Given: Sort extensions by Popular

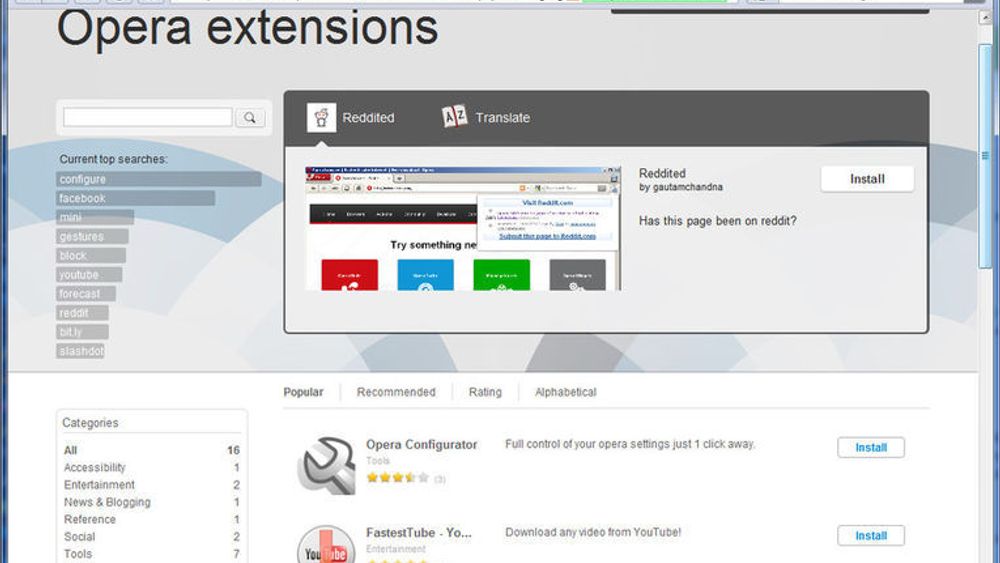Looking at the screenshot, I should (x=304, y=392).
